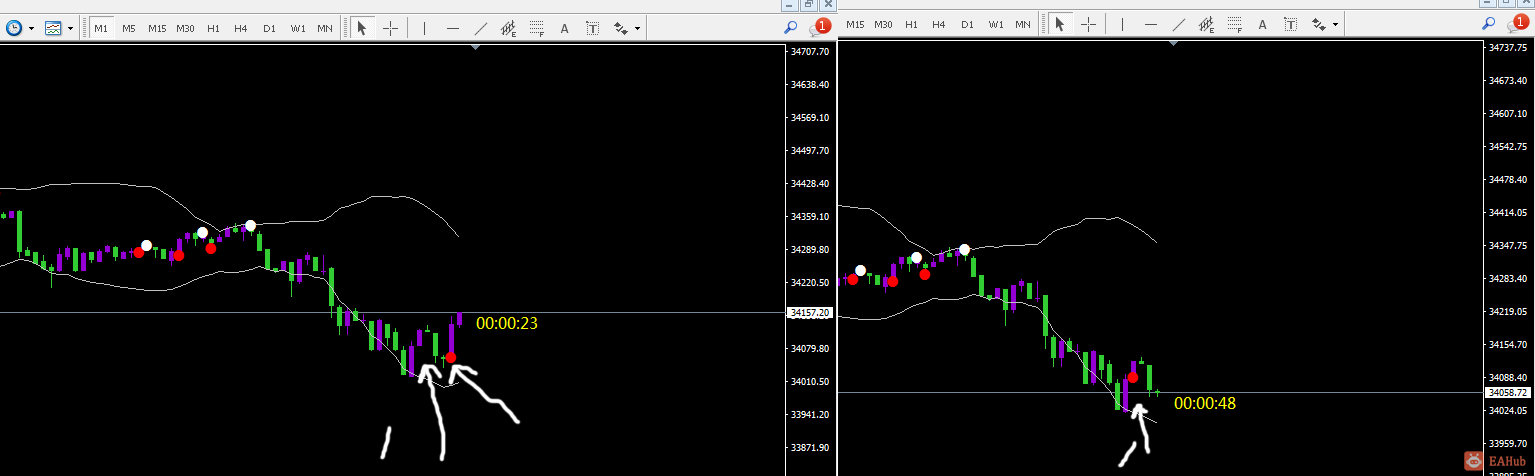Screen dimensions: 1535x476
Task: Pick the trendline tool in the left window
Action: (481, 28)
